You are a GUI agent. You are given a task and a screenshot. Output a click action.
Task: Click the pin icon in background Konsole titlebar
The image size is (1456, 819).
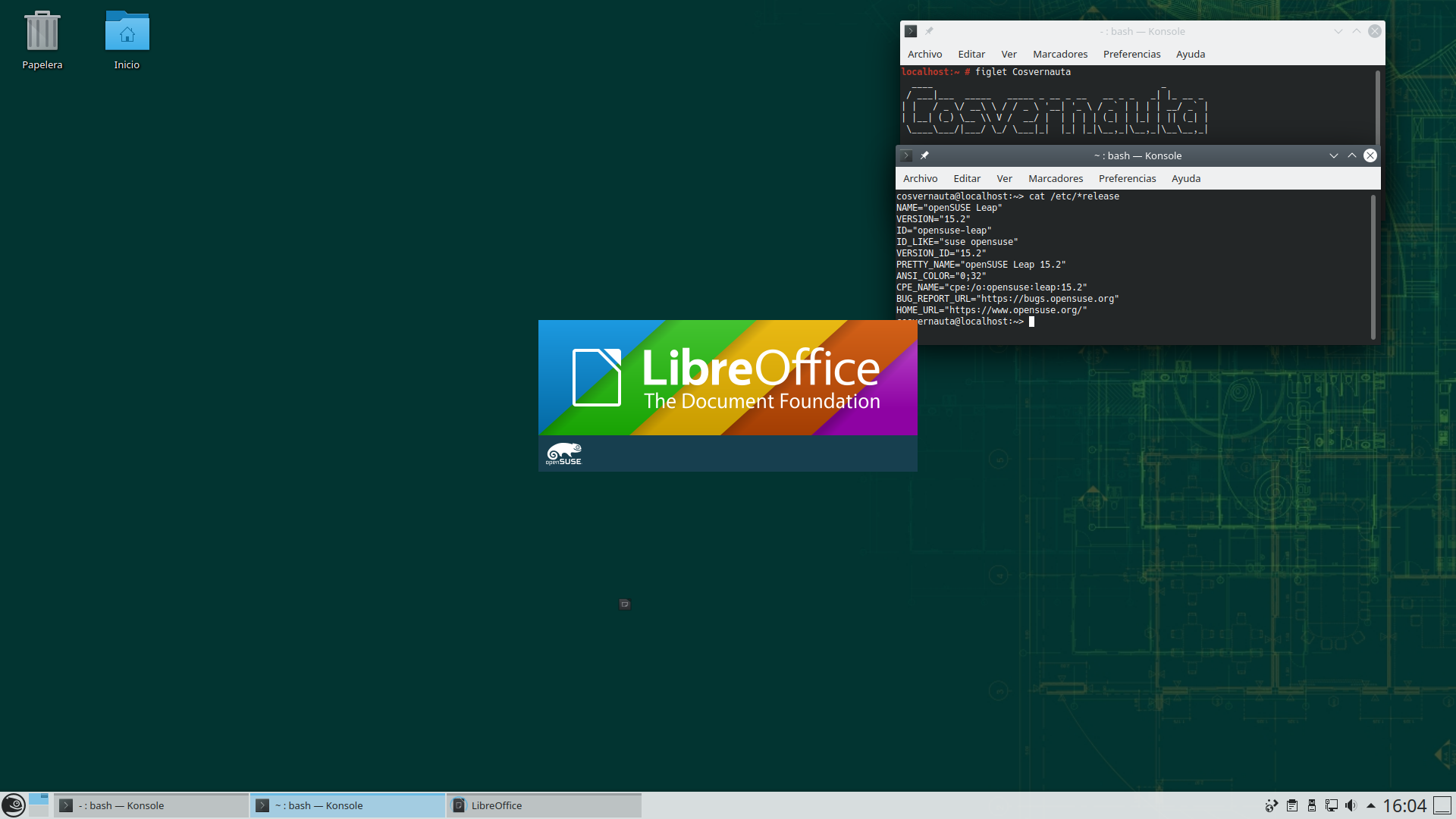tap(929, 31)
